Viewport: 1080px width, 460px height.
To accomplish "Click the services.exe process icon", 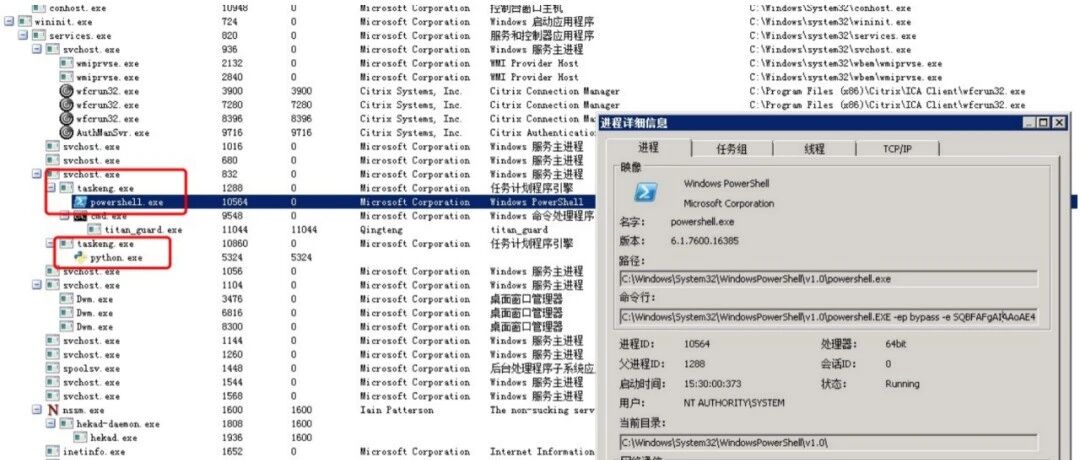I will [39, 36].
